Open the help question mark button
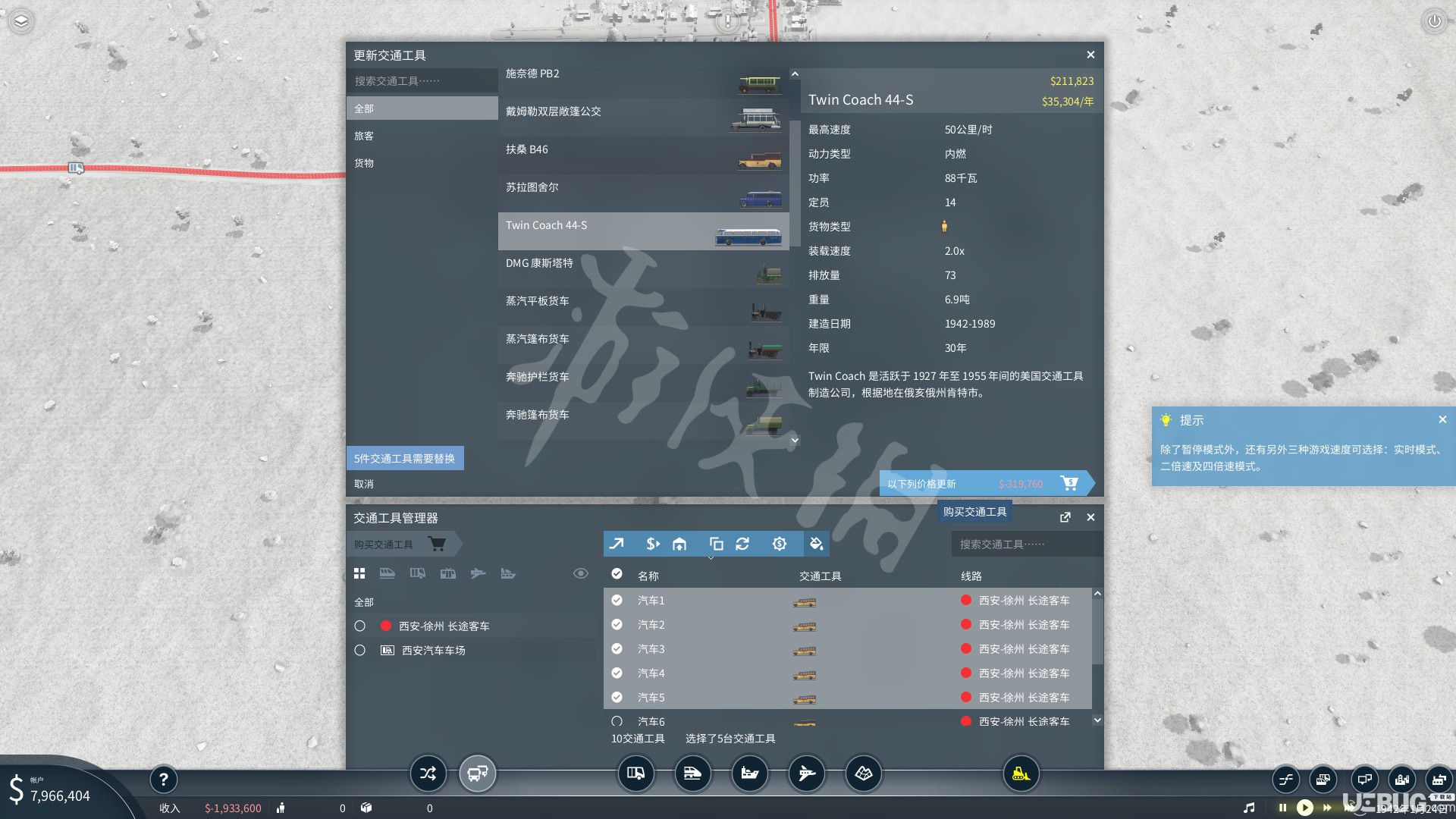This screenshot has width=1456, height=819. 163,779
